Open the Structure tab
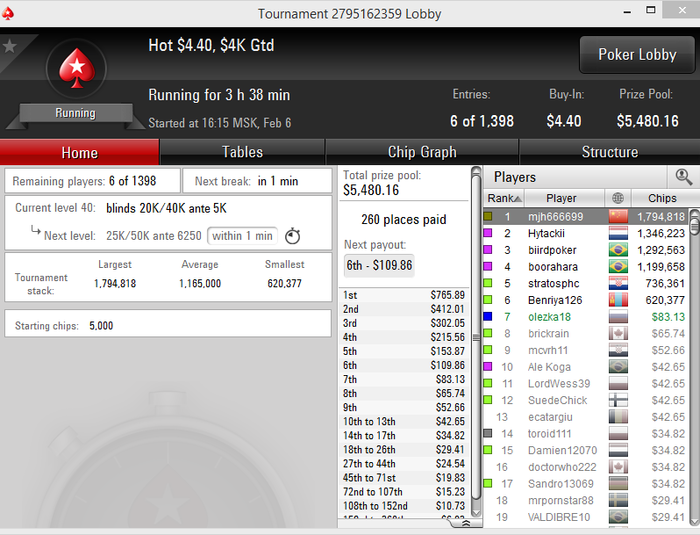This screenshot has width=700, height=535. [x=609, y=152]
